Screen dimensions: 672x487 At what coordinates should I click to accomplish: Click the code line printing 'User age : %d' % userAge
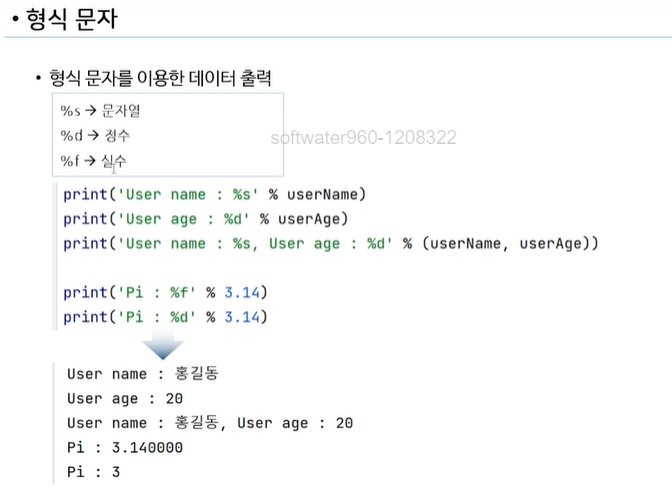(206, 219)
